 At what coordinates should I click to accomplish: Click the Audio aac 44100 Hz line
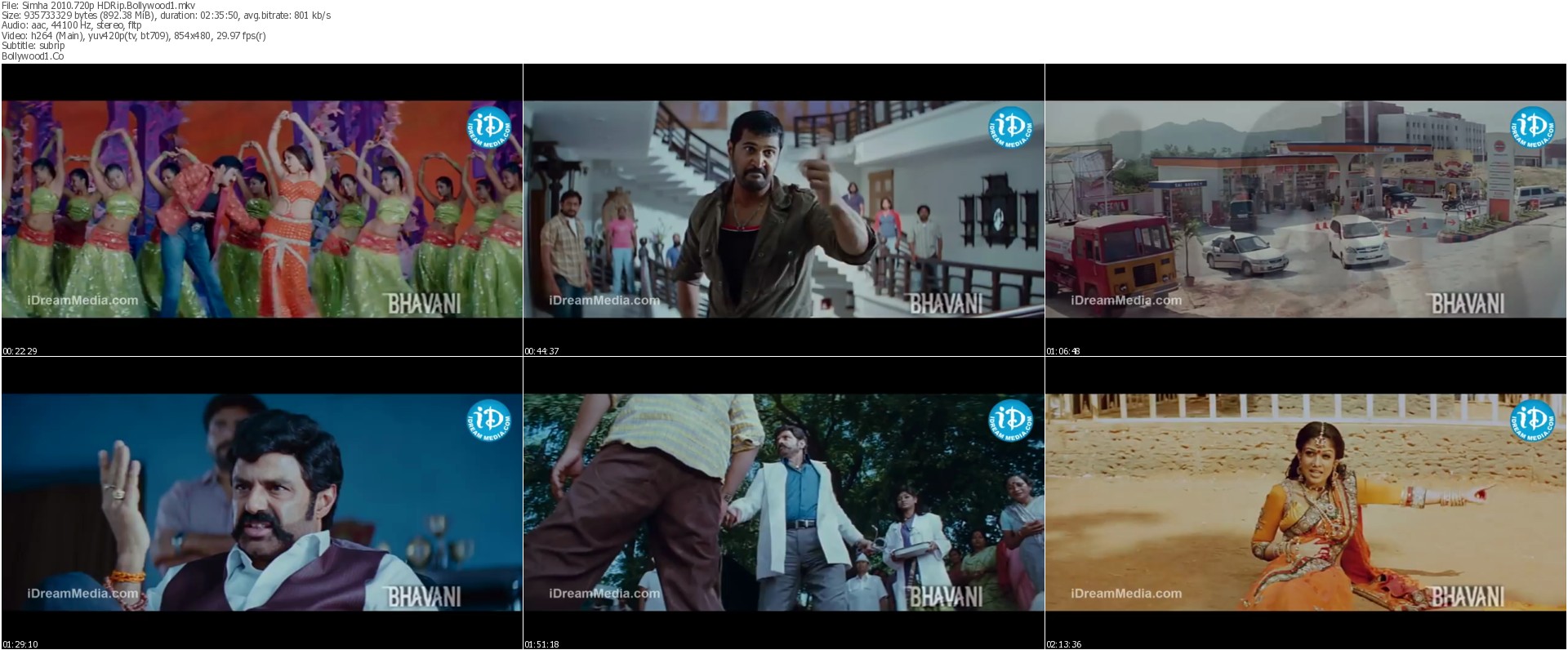(x=72, y=25)
